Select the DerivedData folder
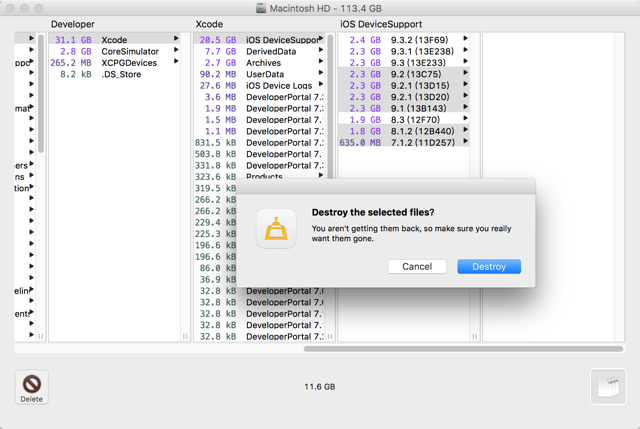Image resolution: width=640 pixels, height=429 pixels. pos(259,51)
